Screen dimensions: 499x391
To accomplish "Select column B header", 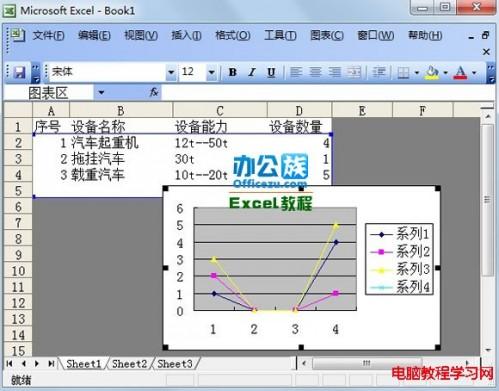I will 121,110.
